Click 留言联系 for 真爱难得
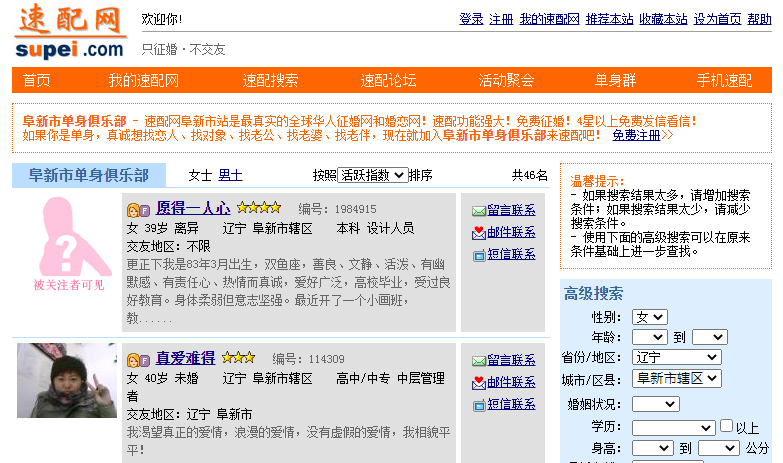 pos(511,360)
